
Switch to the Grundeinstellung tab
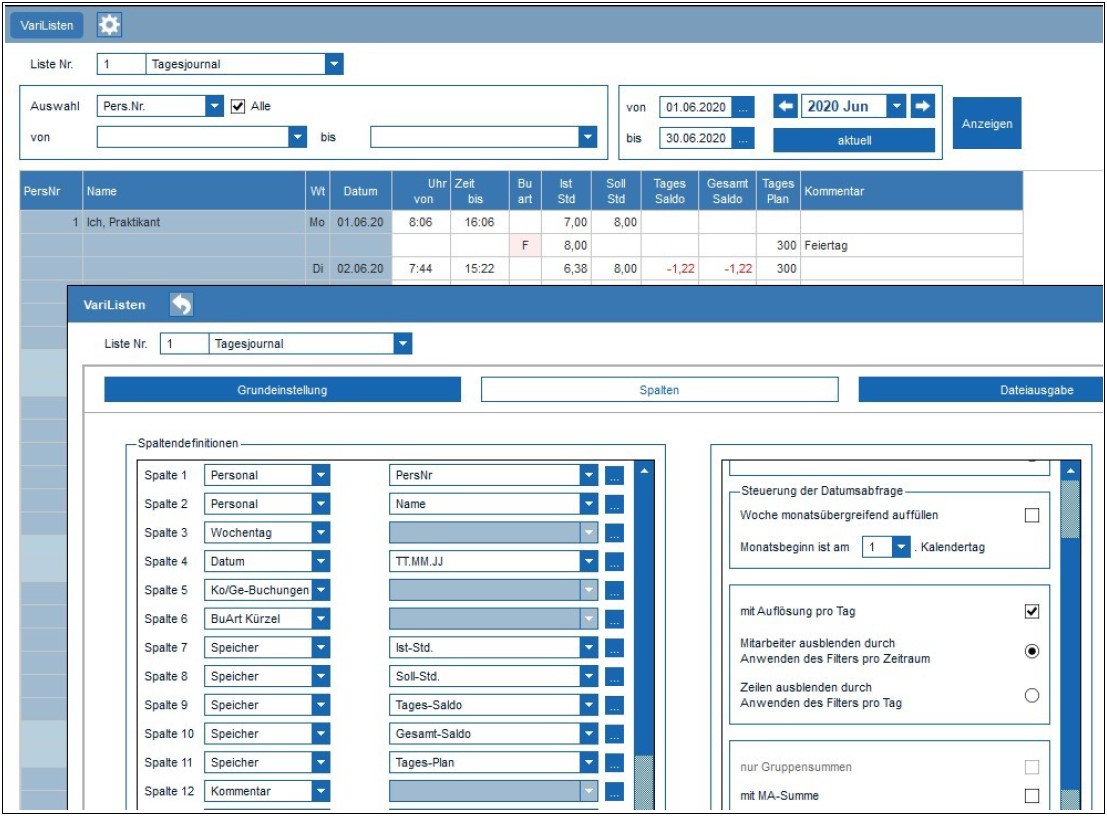(282, 390)
